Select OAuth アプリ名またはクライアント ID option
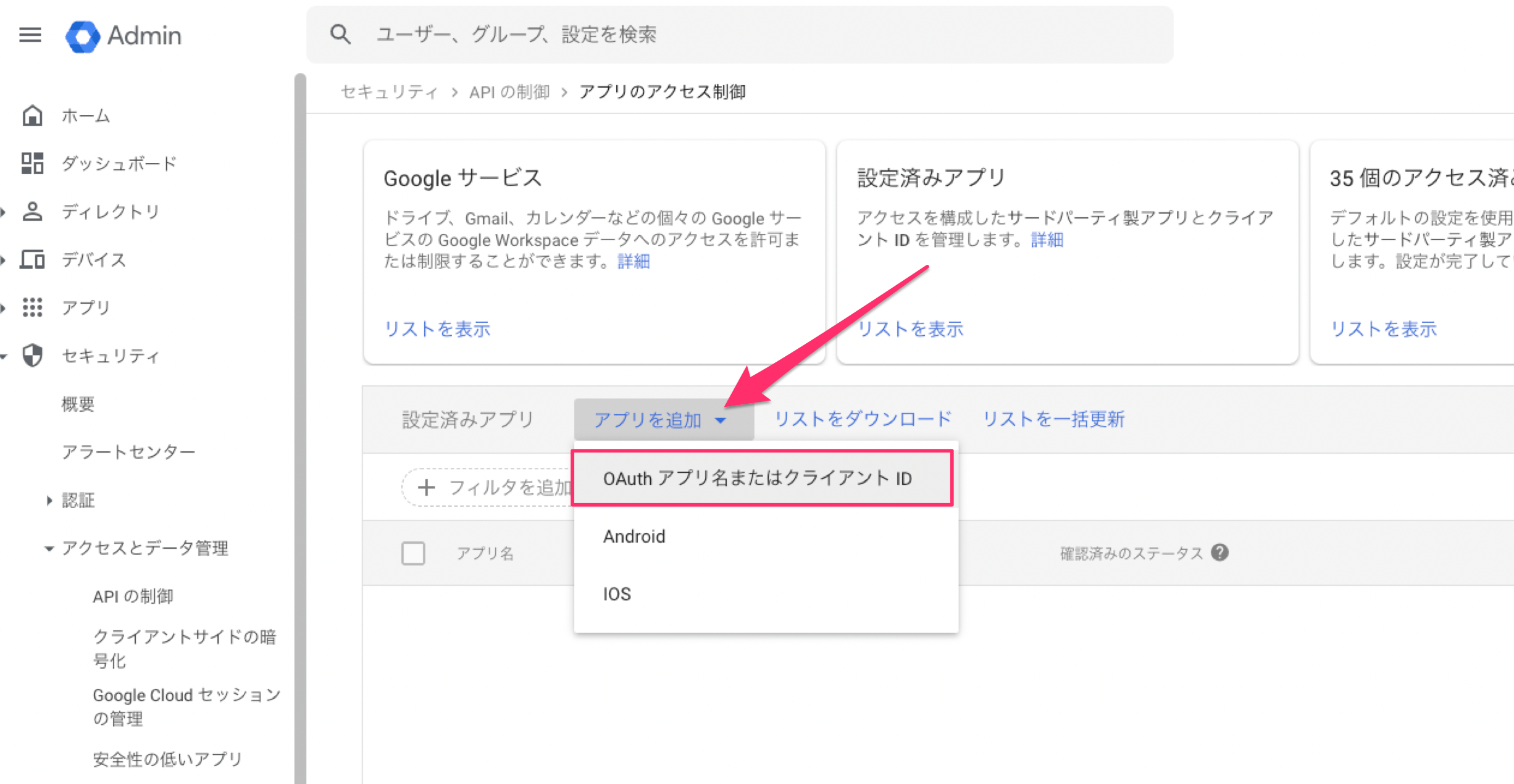Image resolution: width=1514 pixels, height=784 pixels. click(763, 478)
